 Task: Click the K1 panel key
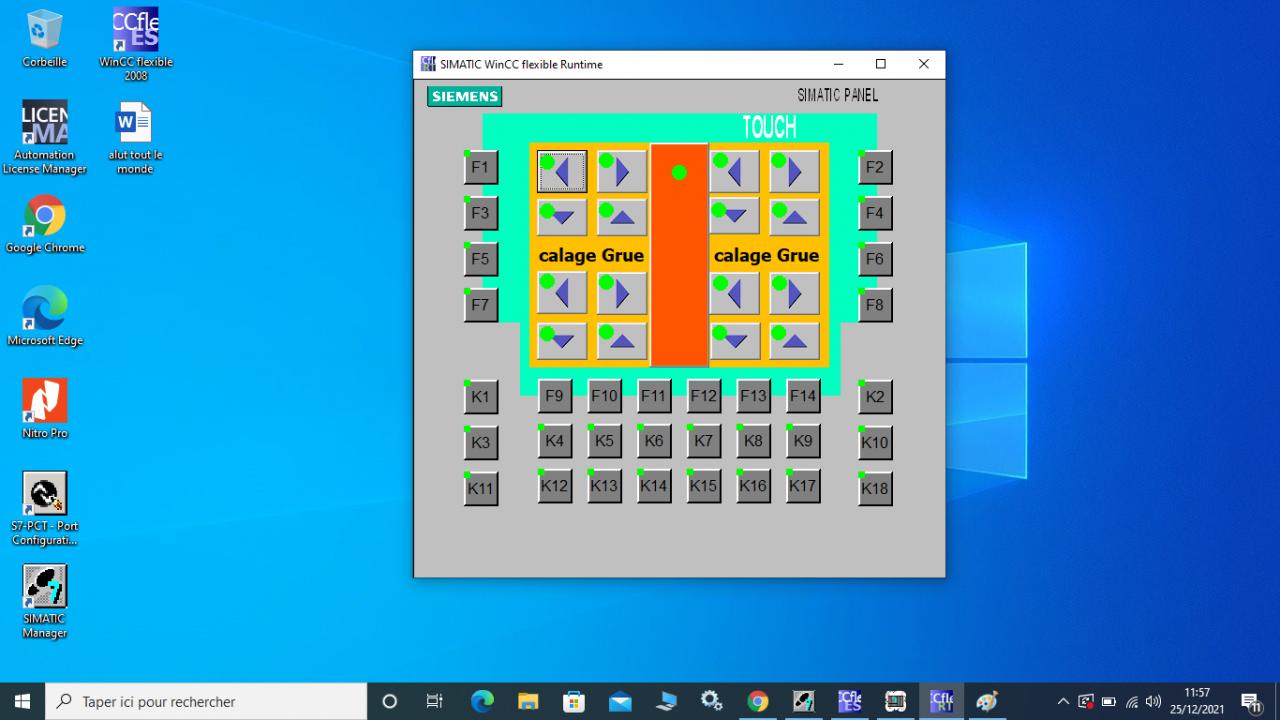click(481, 397)
